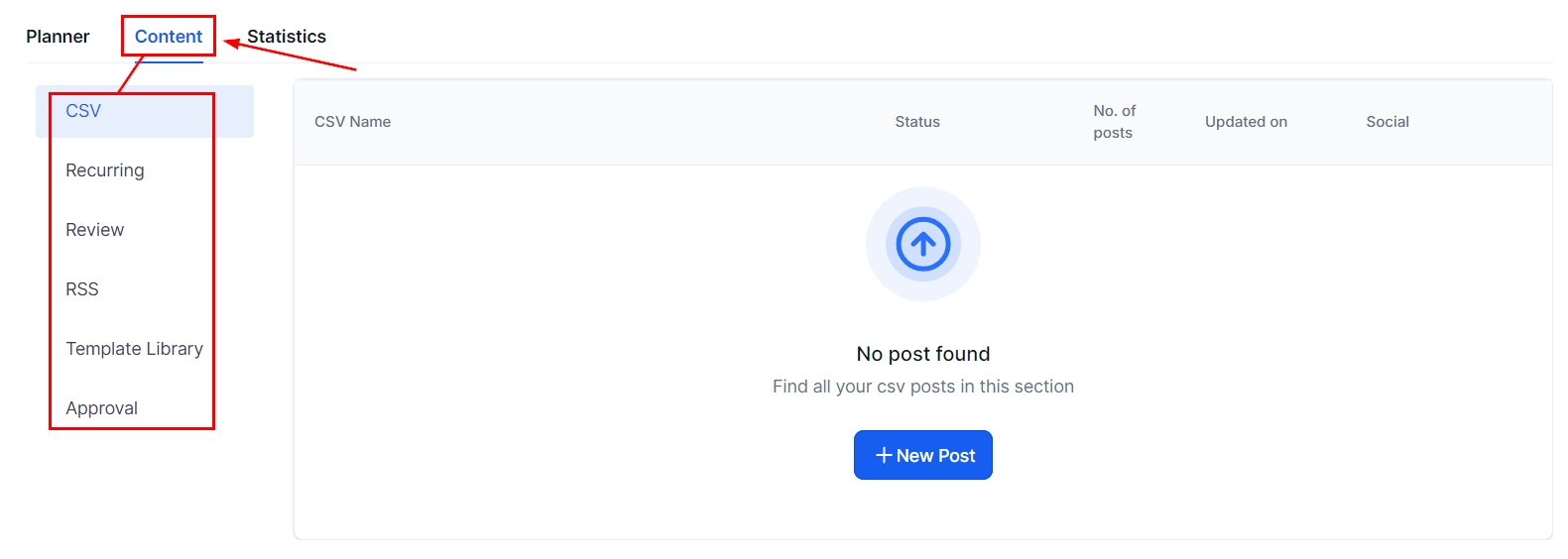1568x559 pixels.
Task: Click the upload arrow icon
Action: tap(922, 244)
